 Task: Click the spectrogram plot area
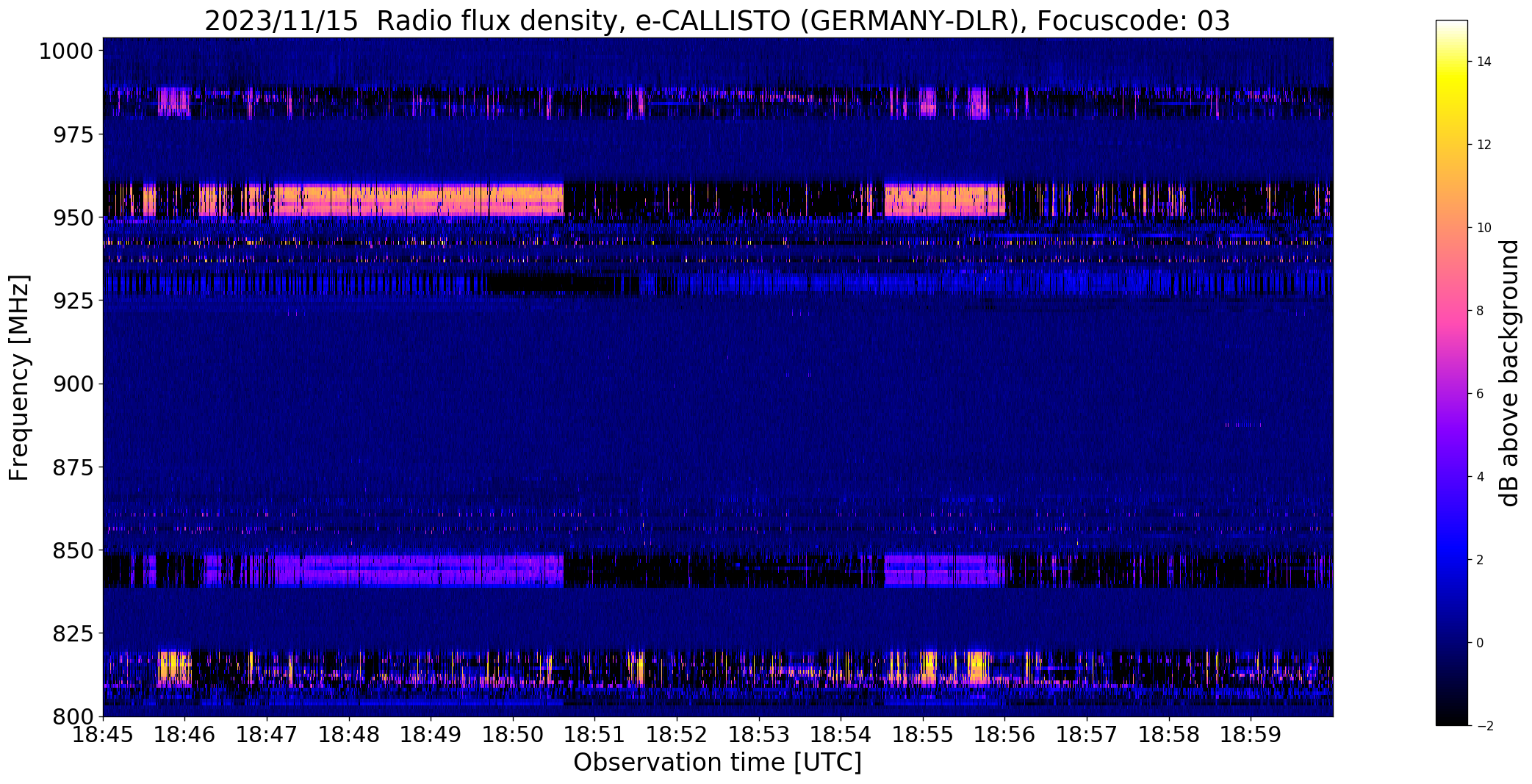(718, 377)
